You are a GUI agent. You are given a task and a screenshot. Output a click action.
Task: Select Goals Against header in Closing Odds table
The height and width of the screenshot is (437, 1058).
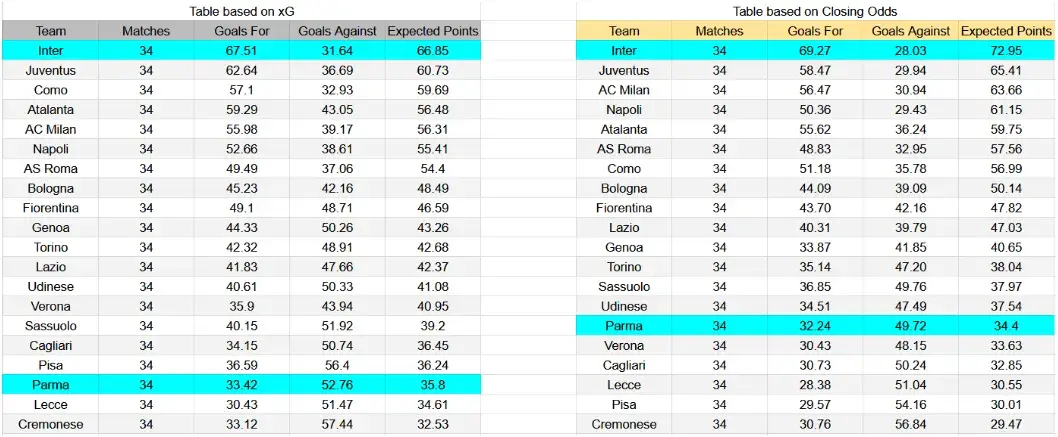910,31
